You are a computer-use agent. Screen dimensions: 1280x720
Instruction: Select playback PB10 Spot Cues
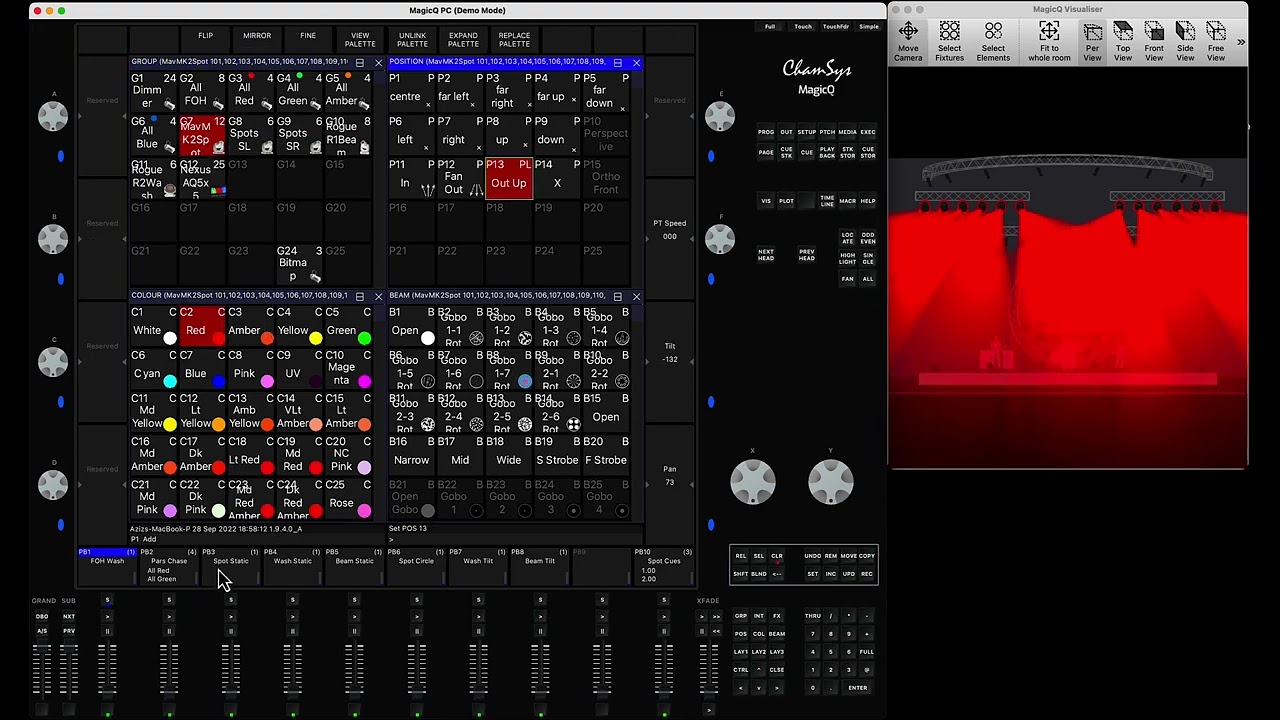(x=663, y=565)
